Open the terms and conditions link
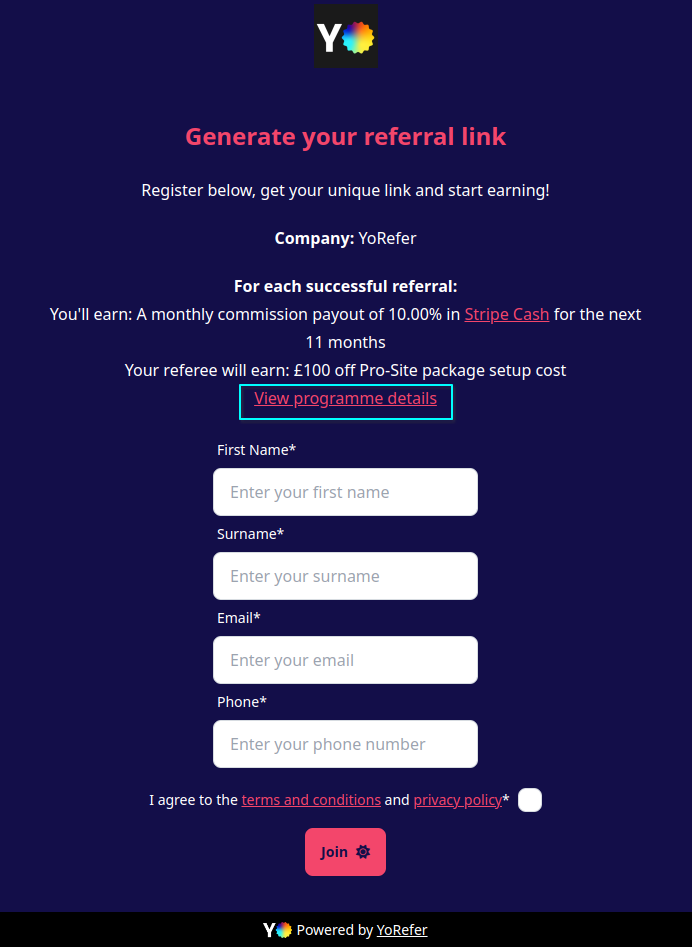Image resolution: width=692 pixels, height=947 pixels. 311,800
